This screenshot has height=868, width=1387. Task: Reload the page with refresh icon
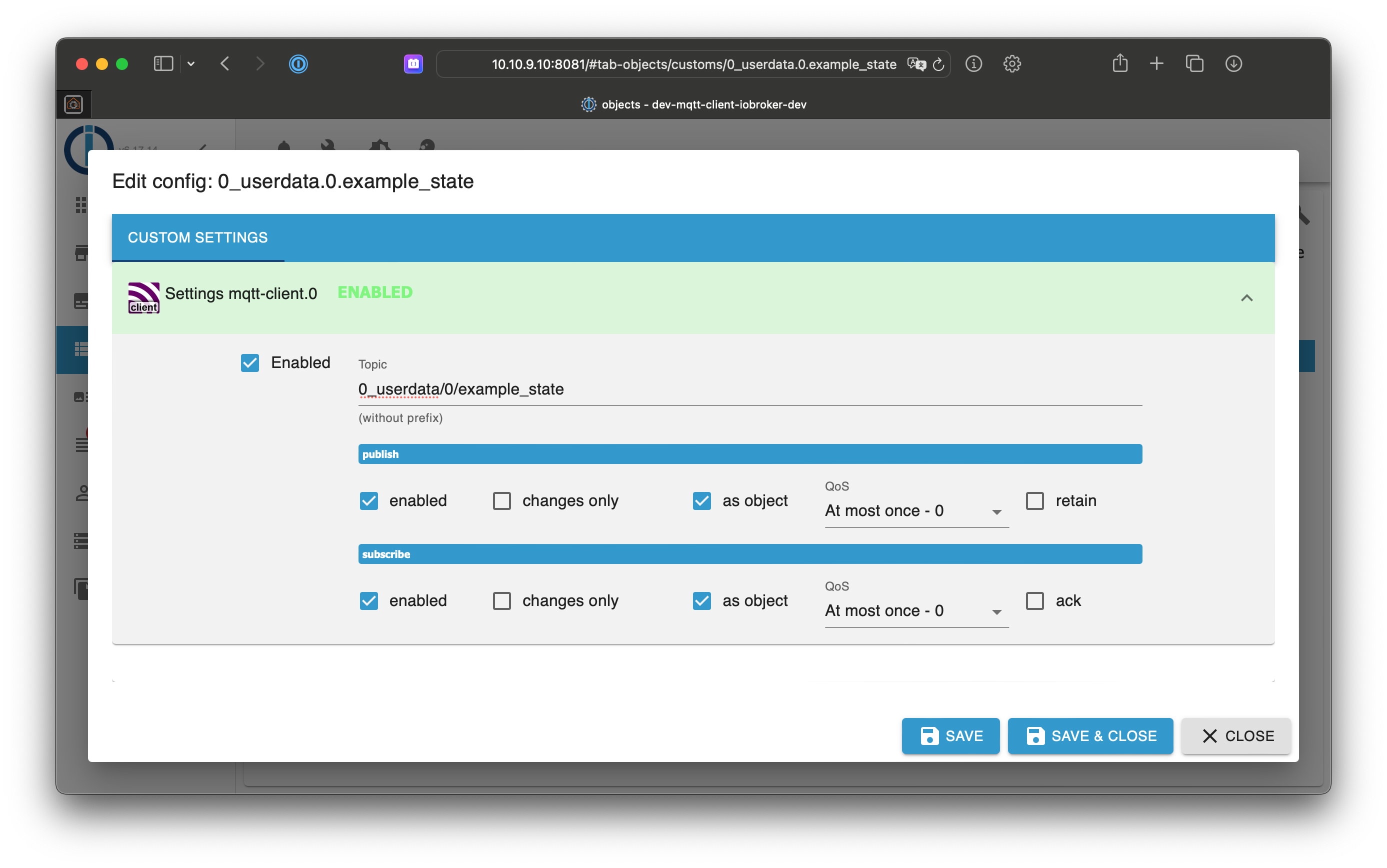[x=938, y=64]
